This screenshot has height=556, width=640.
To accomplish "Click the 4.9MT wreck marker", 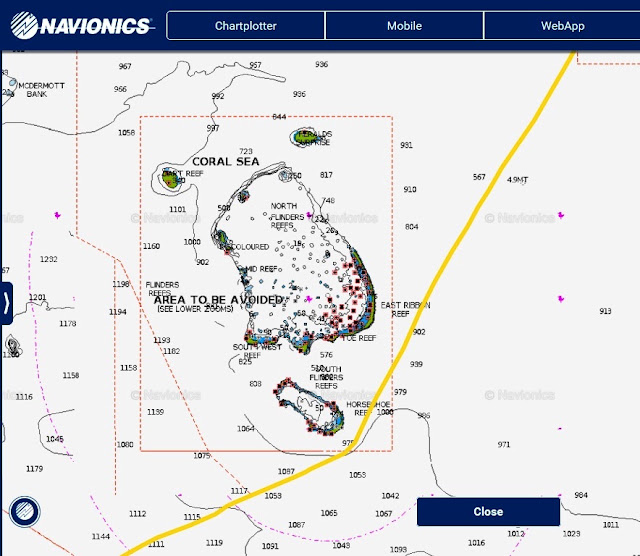I will pyautogui.click(x=517, y=180).
